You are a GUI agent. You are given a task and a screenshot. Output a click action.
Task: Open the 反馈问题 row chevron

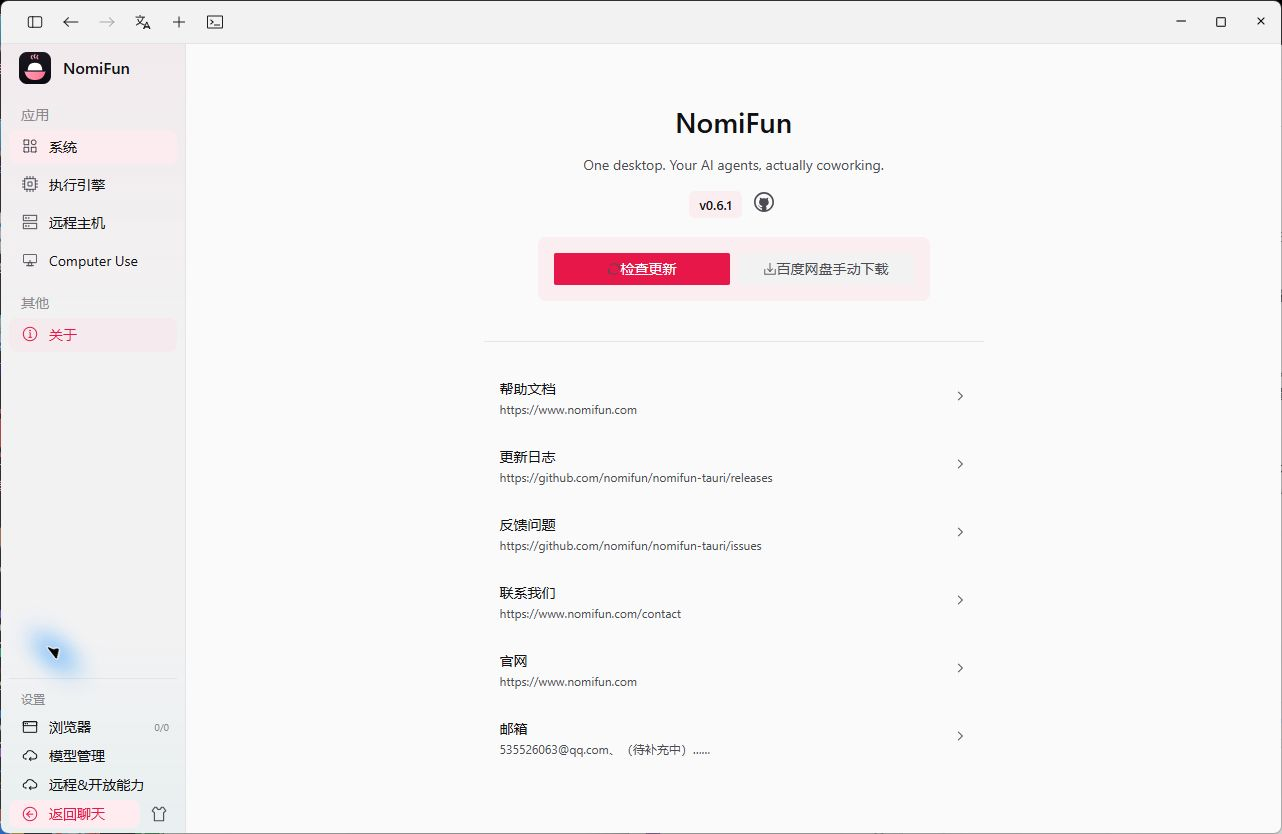960,532
